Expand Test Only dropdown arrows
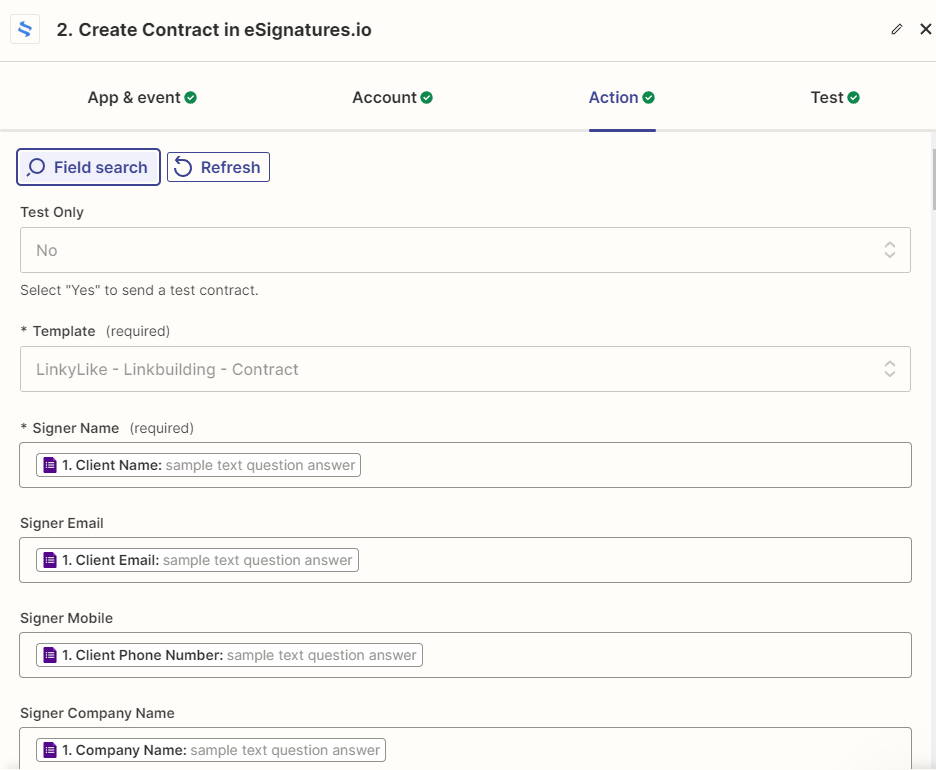Image resolution: width=936 pixels, height=770 pixels. pos(889,250)
